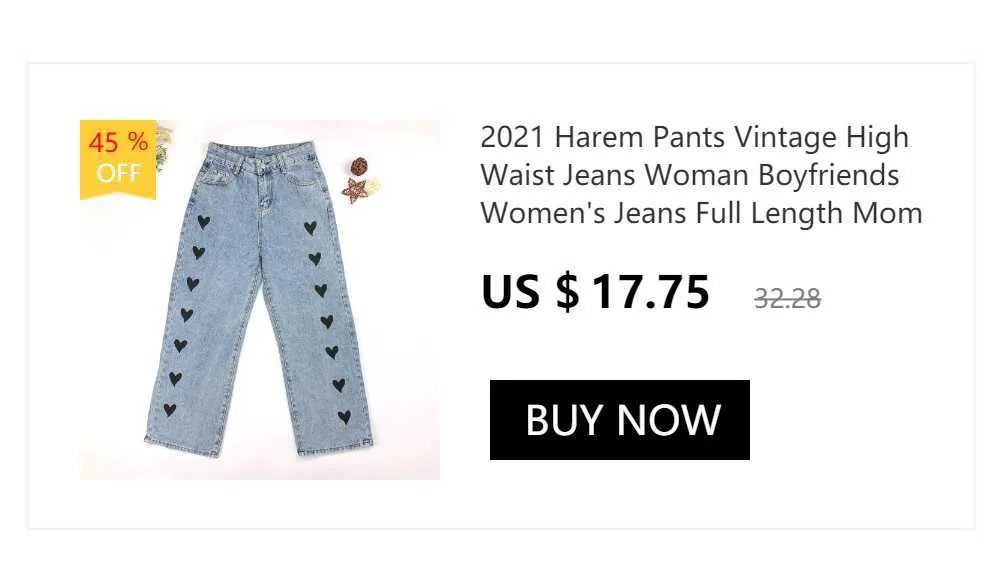Click the red 45 % text in the badge
Viewport: 1000px width, 580px height.
click(118, 142)
